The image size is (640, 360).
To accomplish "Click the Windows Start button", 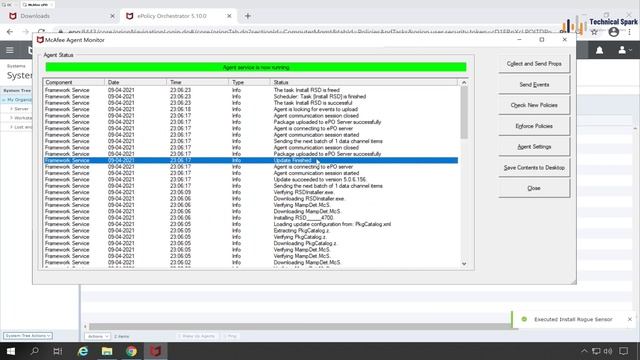I will click(x=11, y=351).
